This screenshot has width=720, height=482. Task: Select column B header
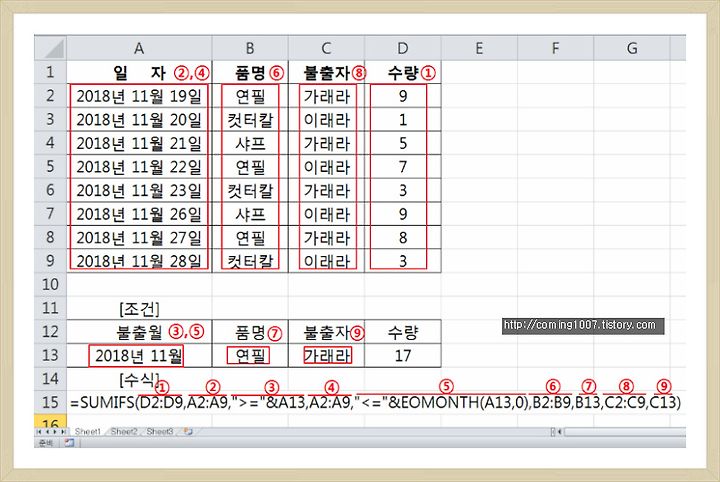tap(250, 48)
